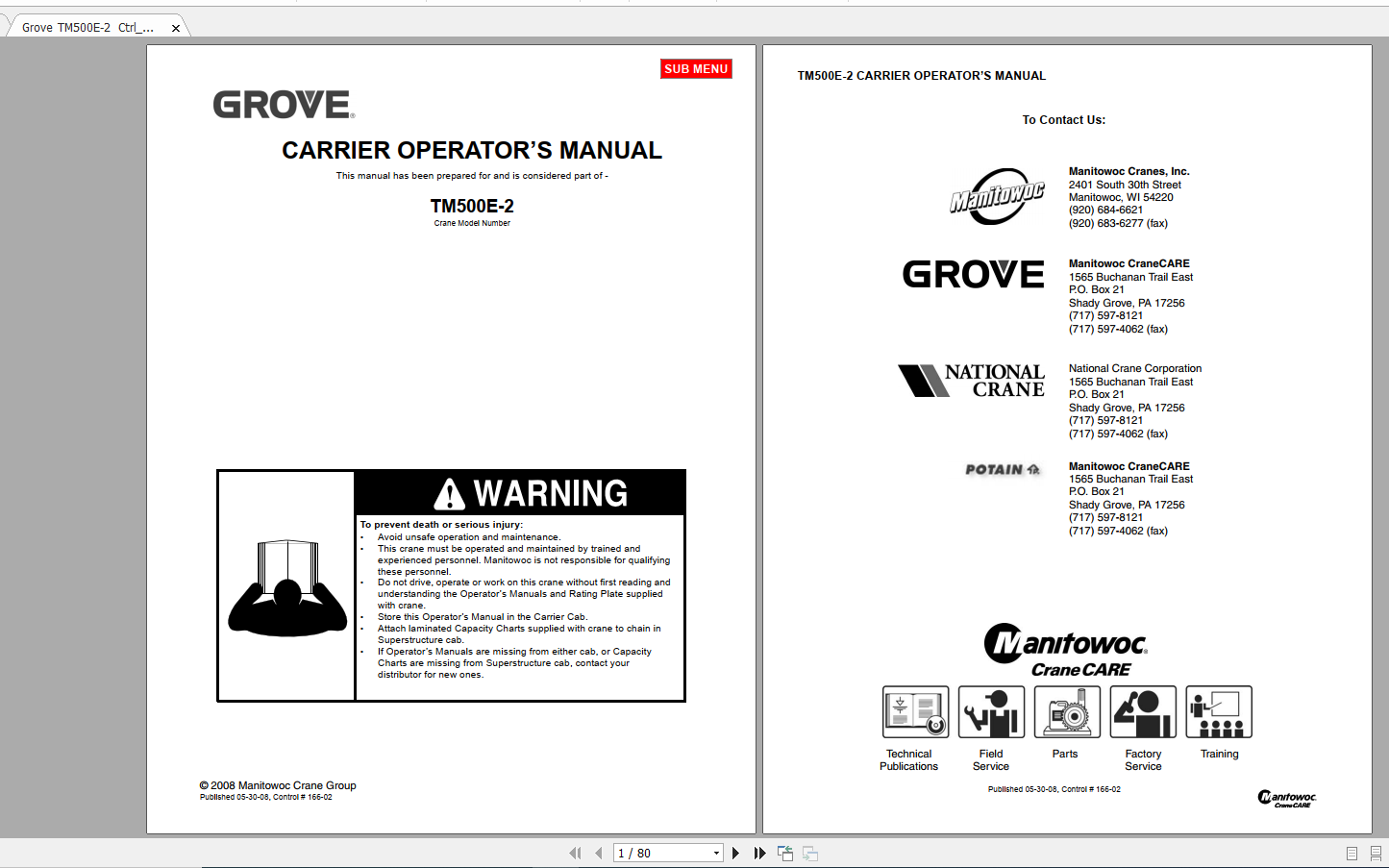Click 'To prevent death or serious injury:' text

click(x=441, y=525)
